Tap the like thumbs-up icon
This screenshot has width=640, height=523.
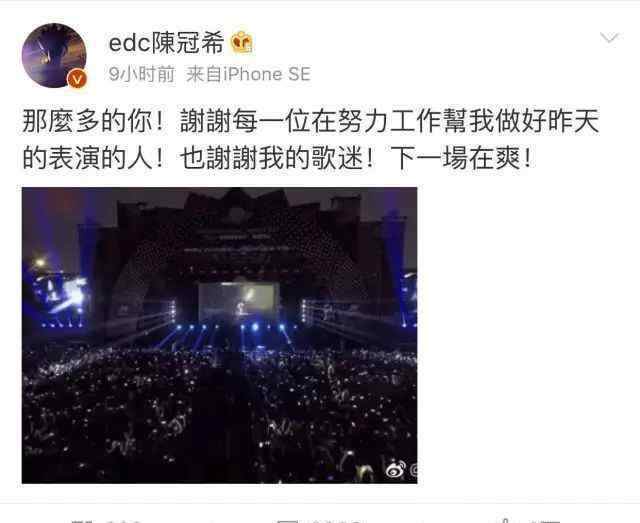[505, 521]
